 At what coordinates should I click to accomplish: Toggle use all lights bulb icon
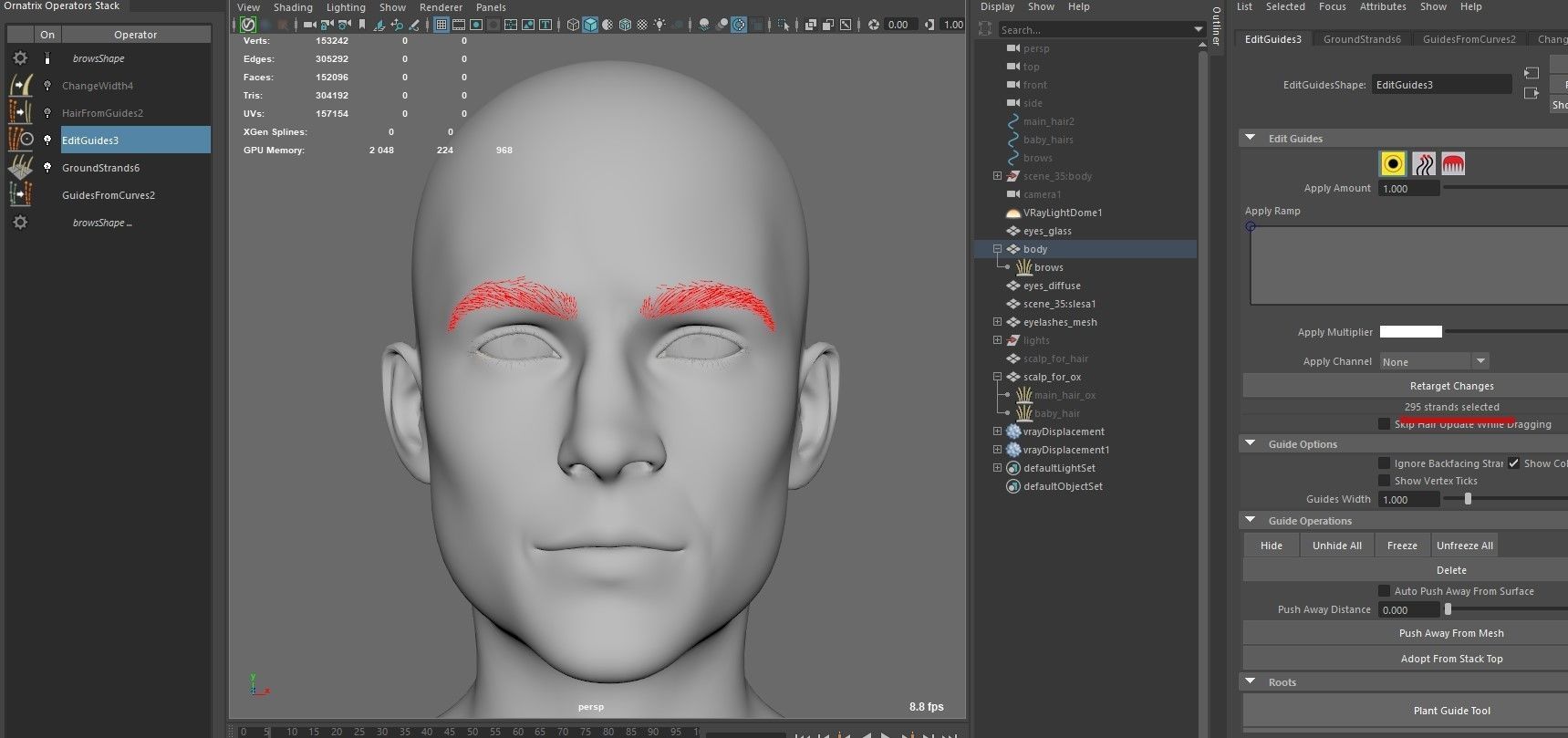coord(659,25)
